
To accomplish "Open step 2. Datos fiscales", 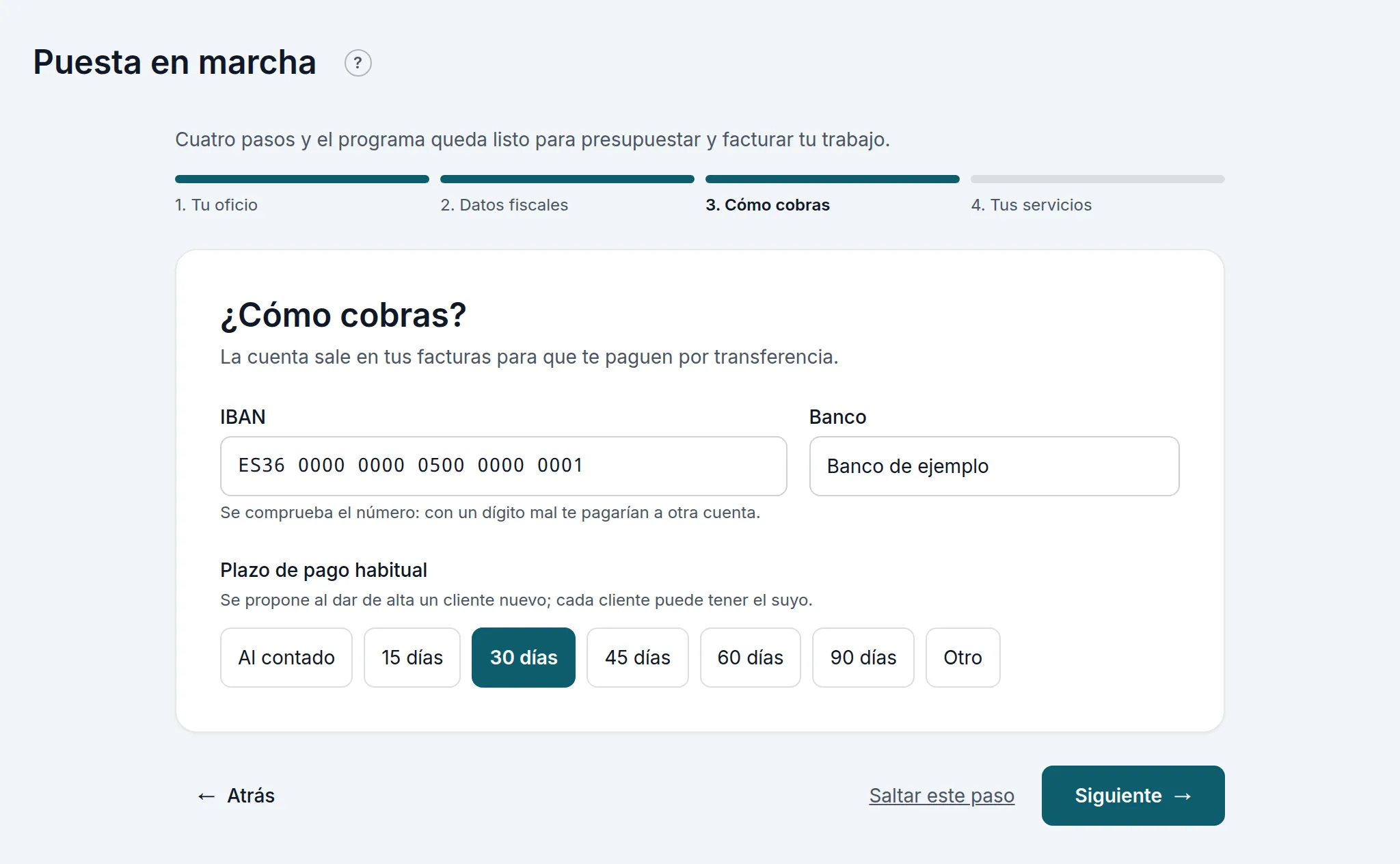I will 504,205.
